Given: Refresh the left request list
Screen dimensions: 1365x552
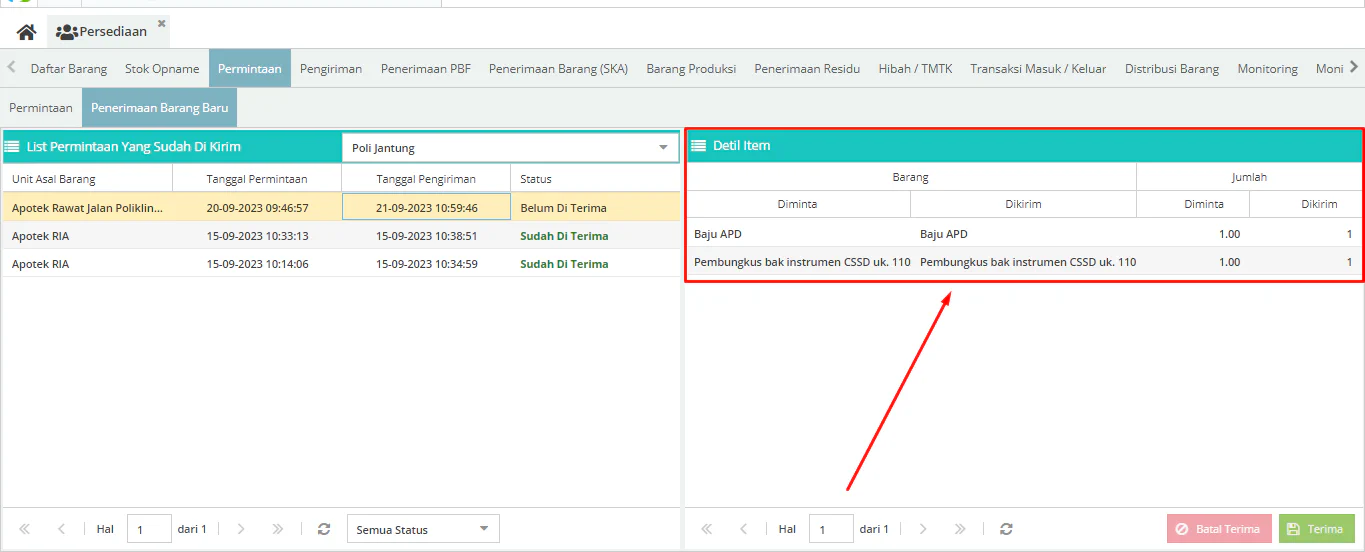Looking at the screenshot, I should tap(323, 529).
